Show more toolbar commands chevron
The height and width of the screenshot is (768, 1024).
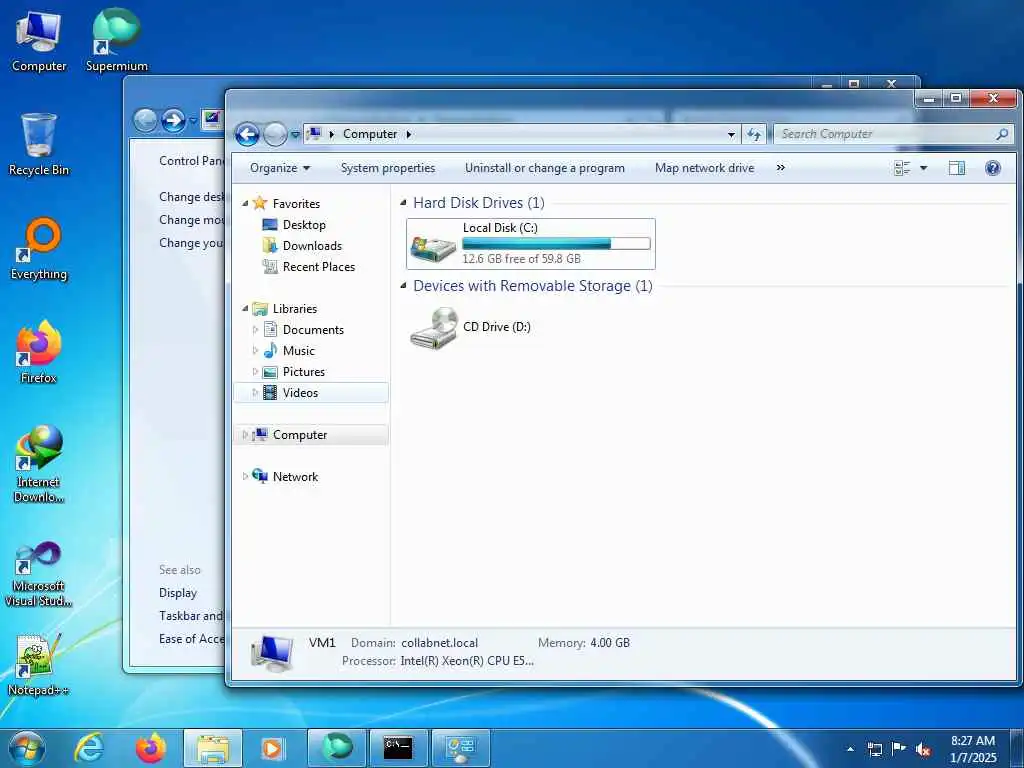tap(780, 168)
